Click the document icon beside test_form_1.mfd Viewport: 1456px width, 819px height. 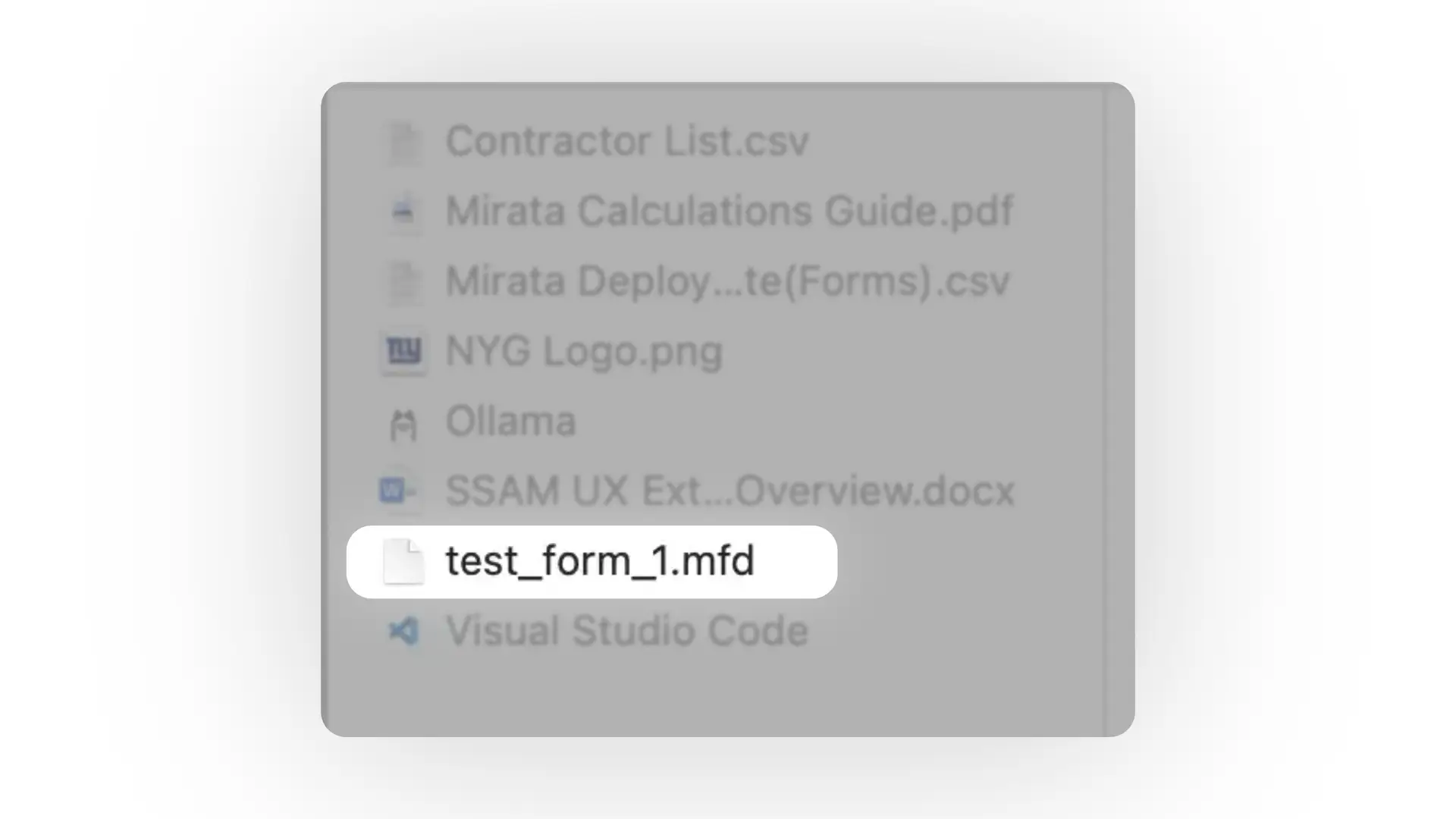coord(403,561)
